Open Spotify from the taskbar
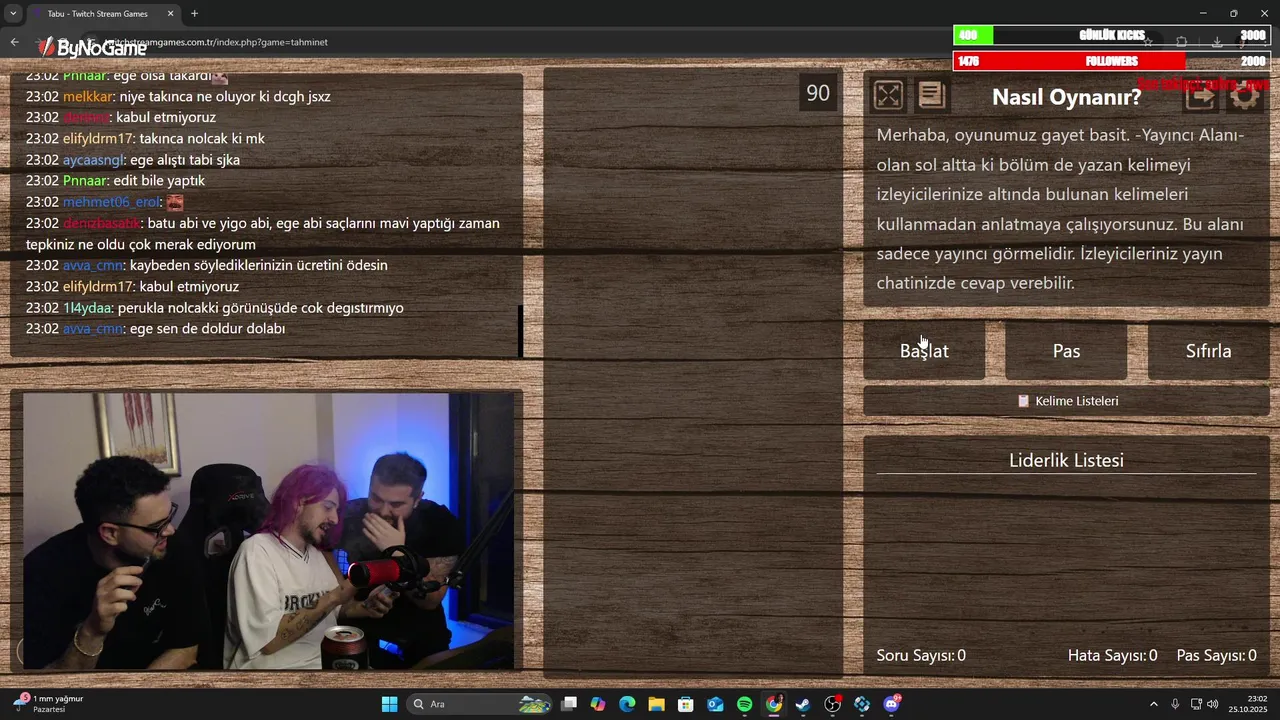 tap(744, 704)
